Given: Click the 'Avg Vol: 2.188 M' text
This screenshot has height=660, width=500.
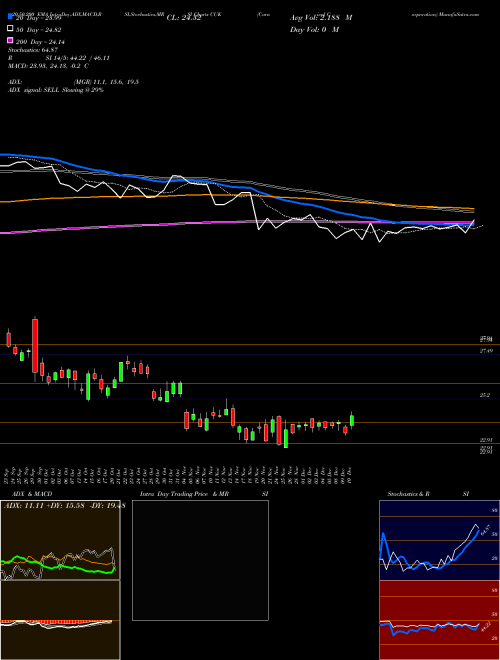Looking at the screenshot, I should pos(321,18).
